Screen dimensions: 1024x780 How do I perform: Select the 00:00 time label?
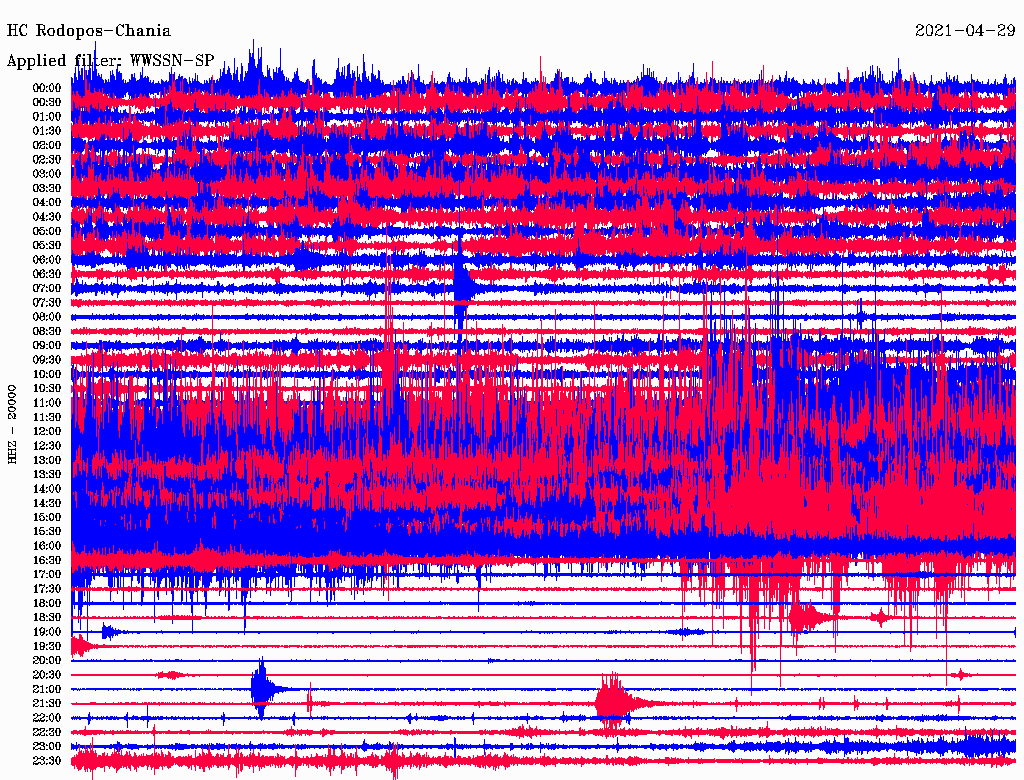(47, 88)
